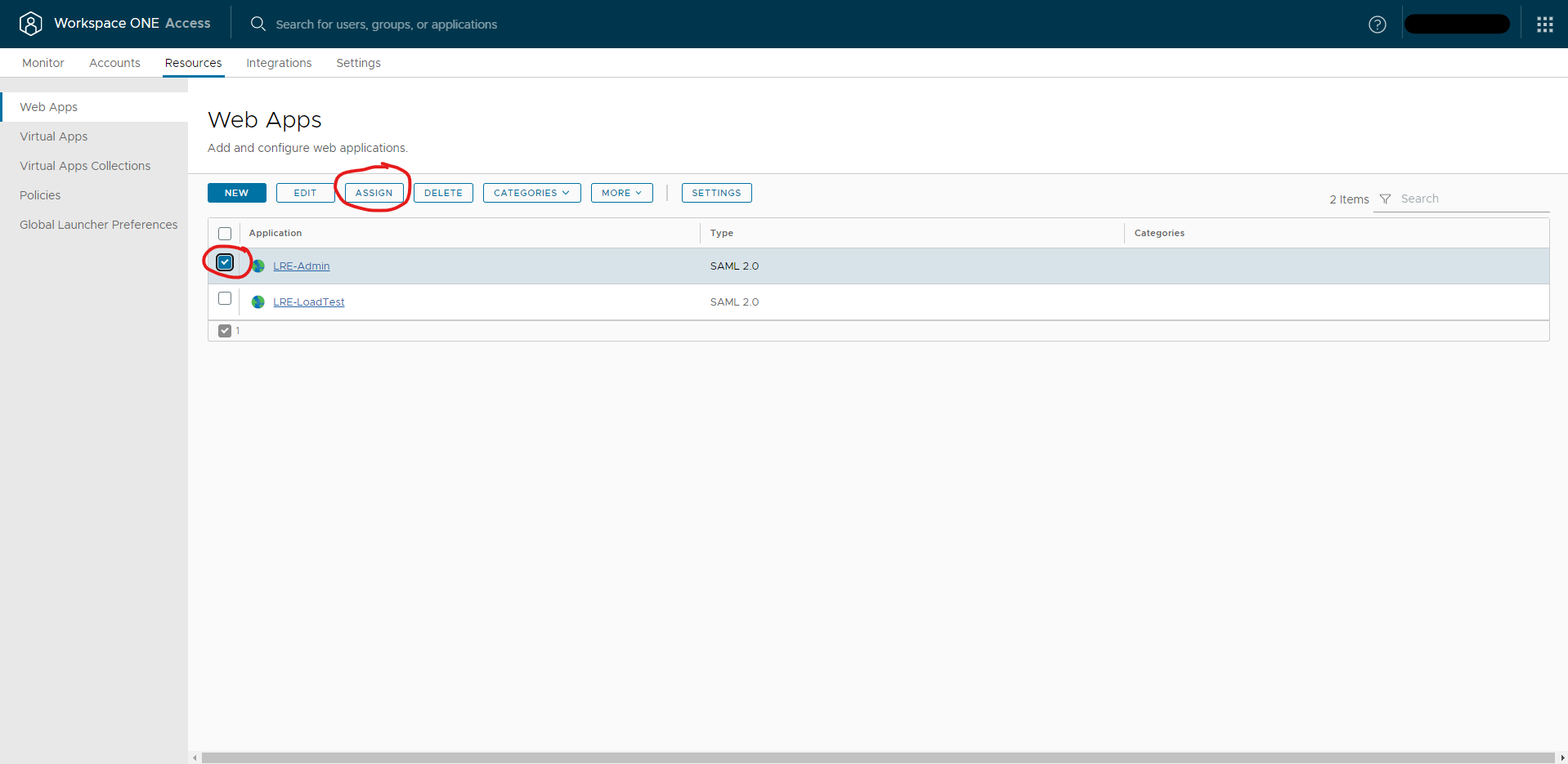
Task: Open the CATEGORIES dropdown
Action: coord(531,193)
